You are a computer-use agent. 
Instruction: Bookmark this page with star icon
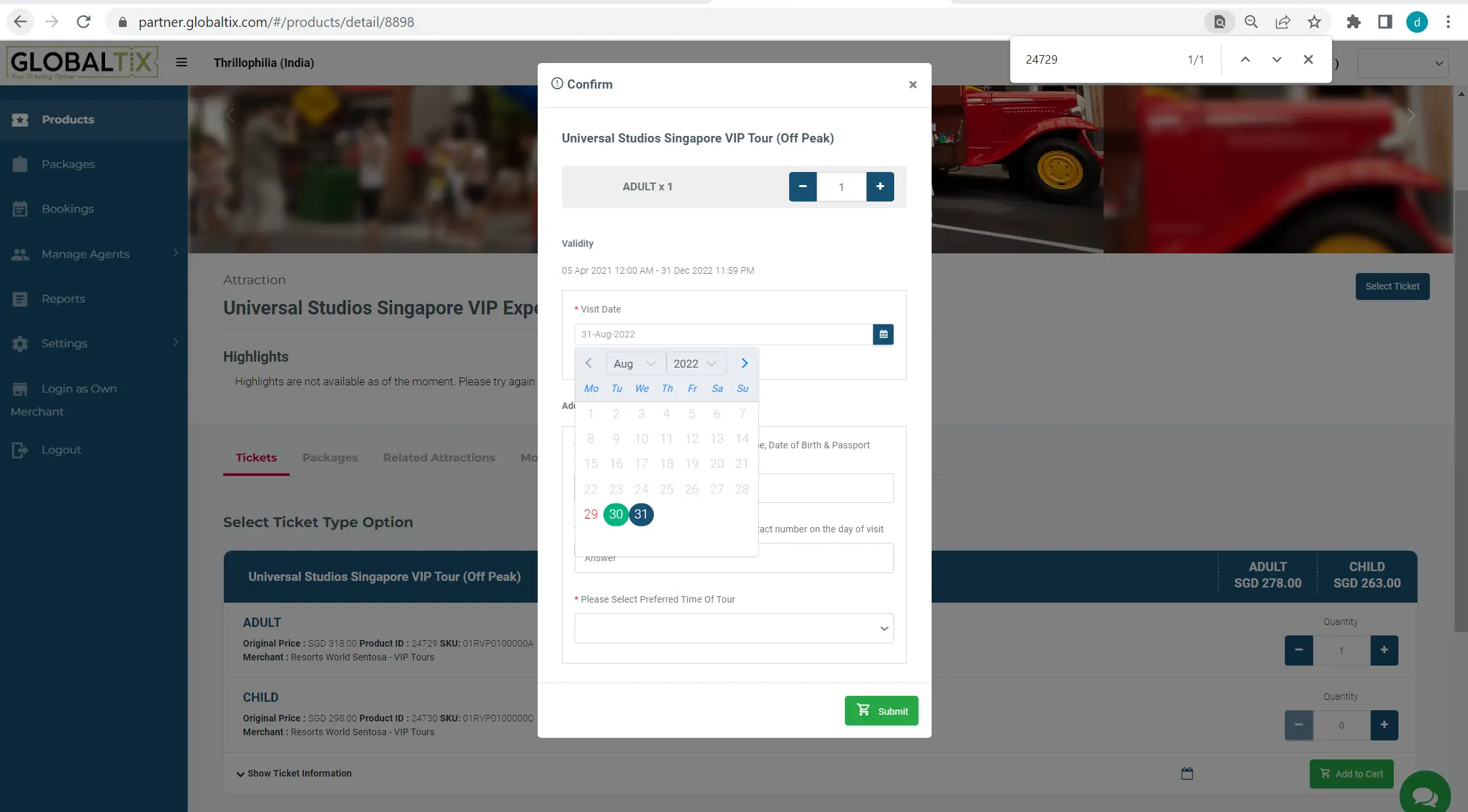coord(1314,22)
